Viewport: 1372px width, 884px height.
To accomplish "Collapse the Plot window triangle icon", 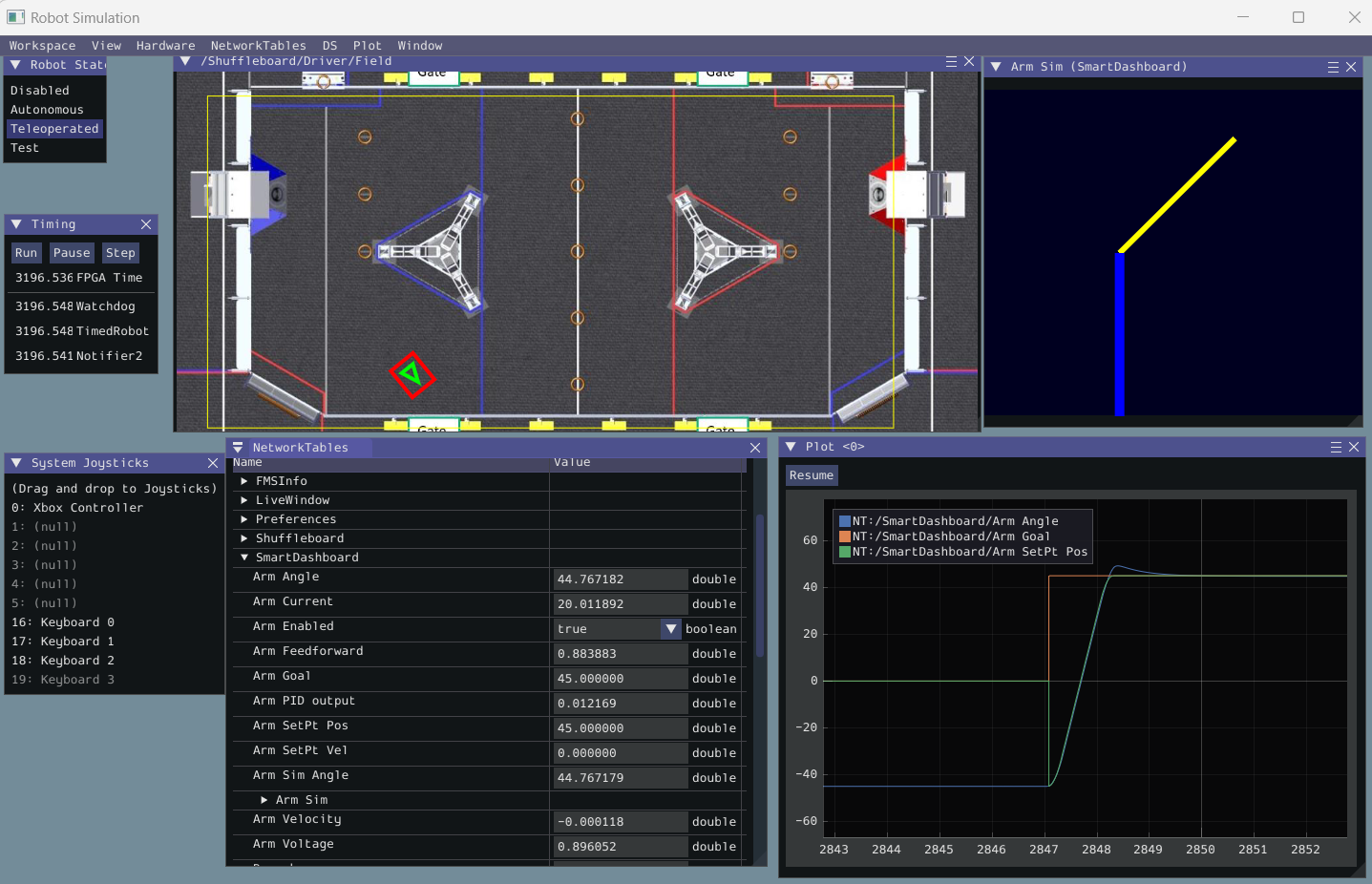I will [x=791, y=447].
